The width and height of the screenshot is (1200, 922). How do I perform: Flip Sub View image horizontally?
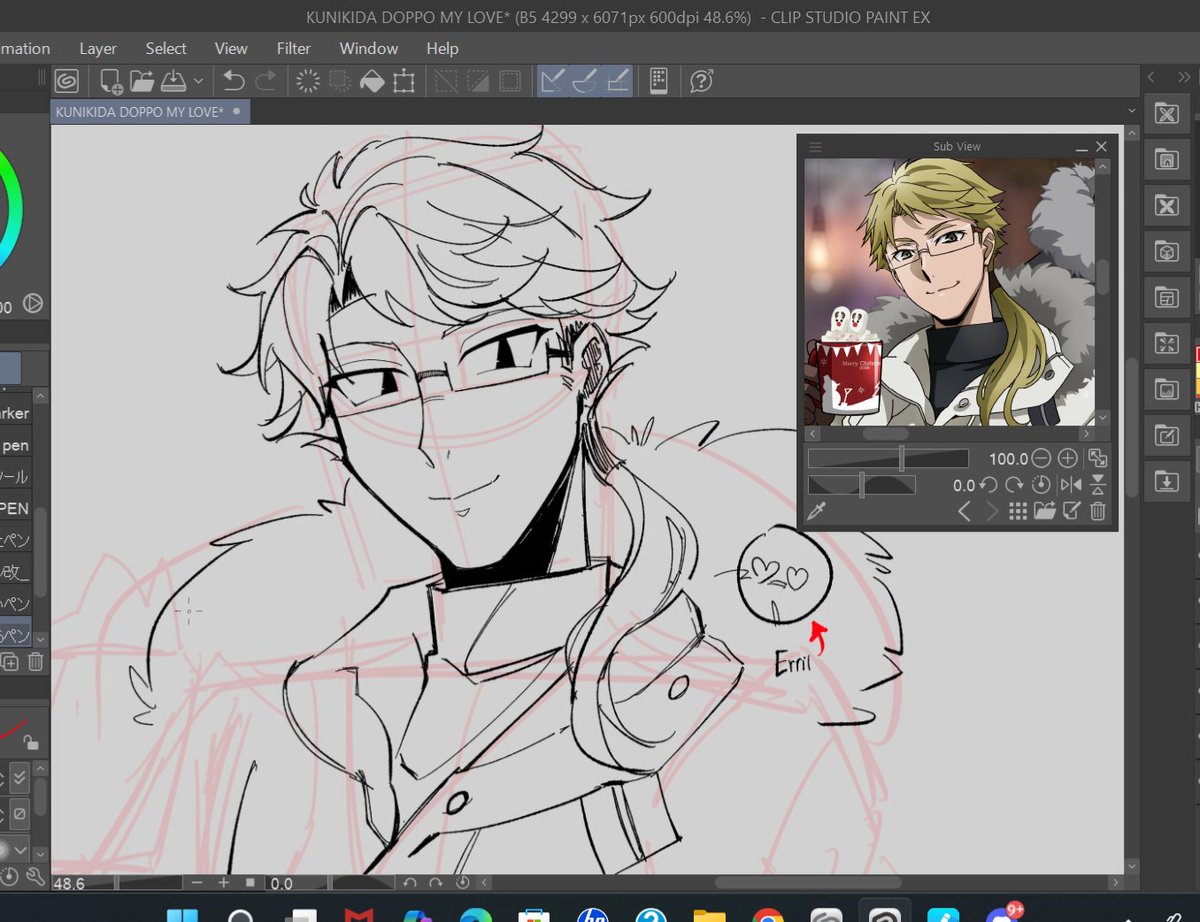pos(1070,485)
